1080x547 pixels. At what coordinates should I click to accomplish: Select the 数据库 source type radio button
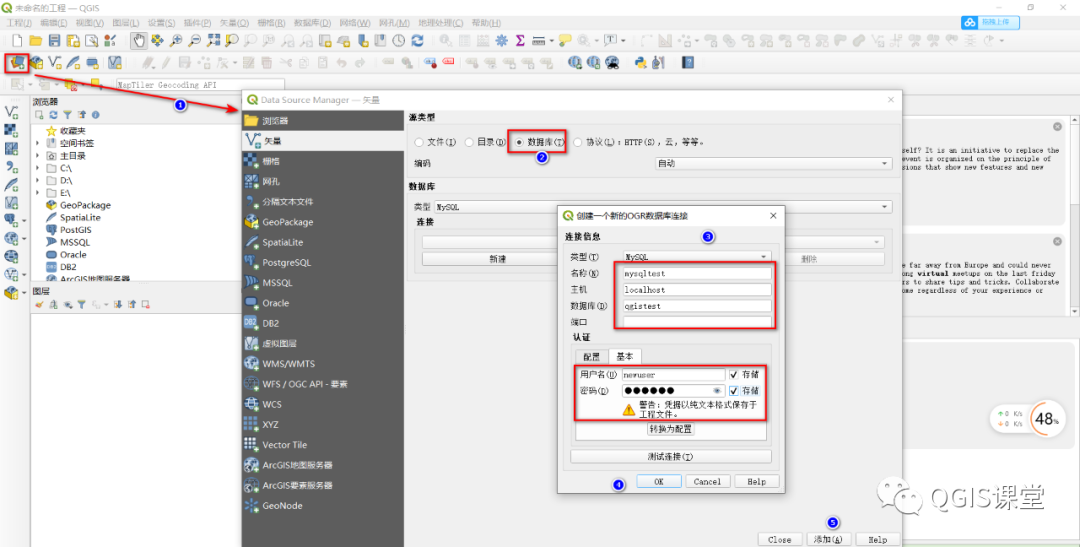(x=519, y=142)
